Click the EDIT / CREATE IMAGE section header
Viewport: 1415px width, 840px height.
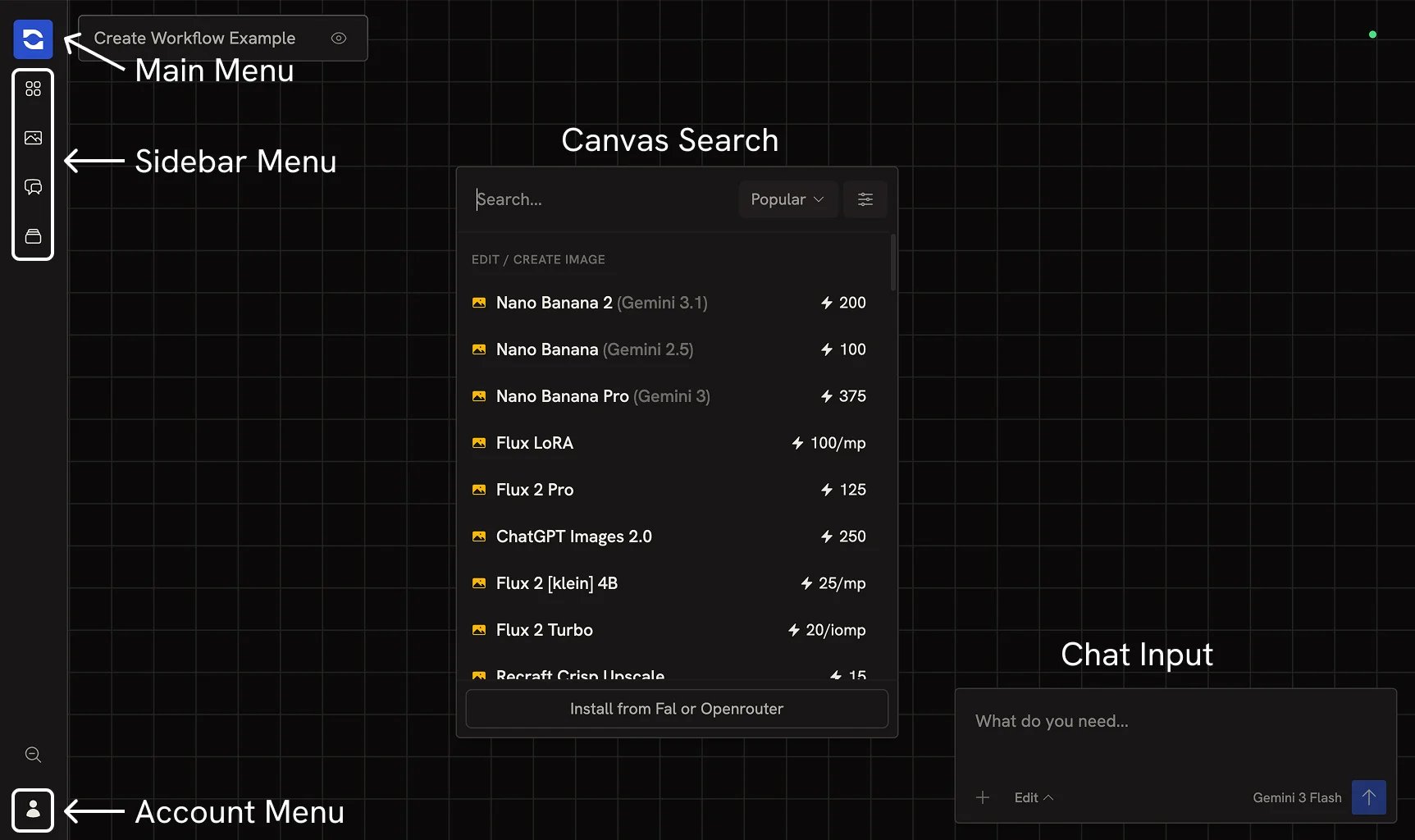538,259
